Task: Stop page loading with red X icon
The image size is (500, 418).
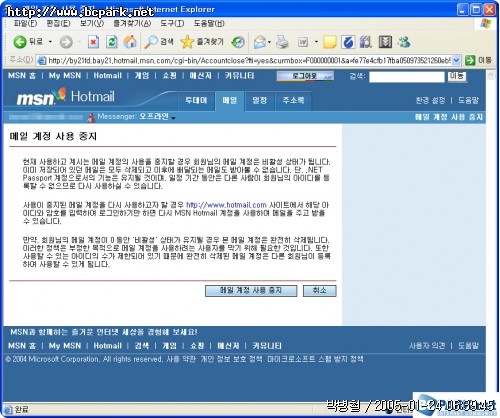Action: click(93, 42)
